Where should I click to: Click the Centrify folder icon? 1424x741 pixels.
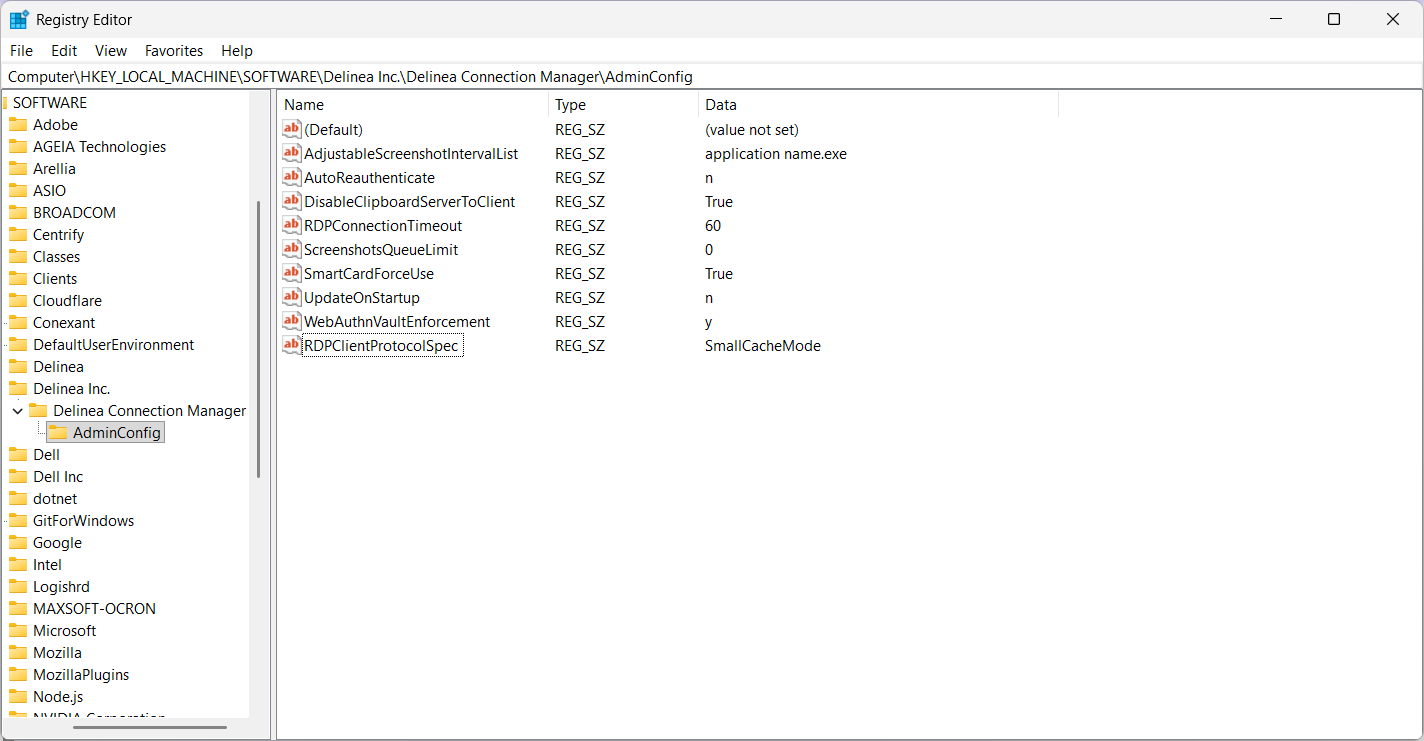pos(18,235)
